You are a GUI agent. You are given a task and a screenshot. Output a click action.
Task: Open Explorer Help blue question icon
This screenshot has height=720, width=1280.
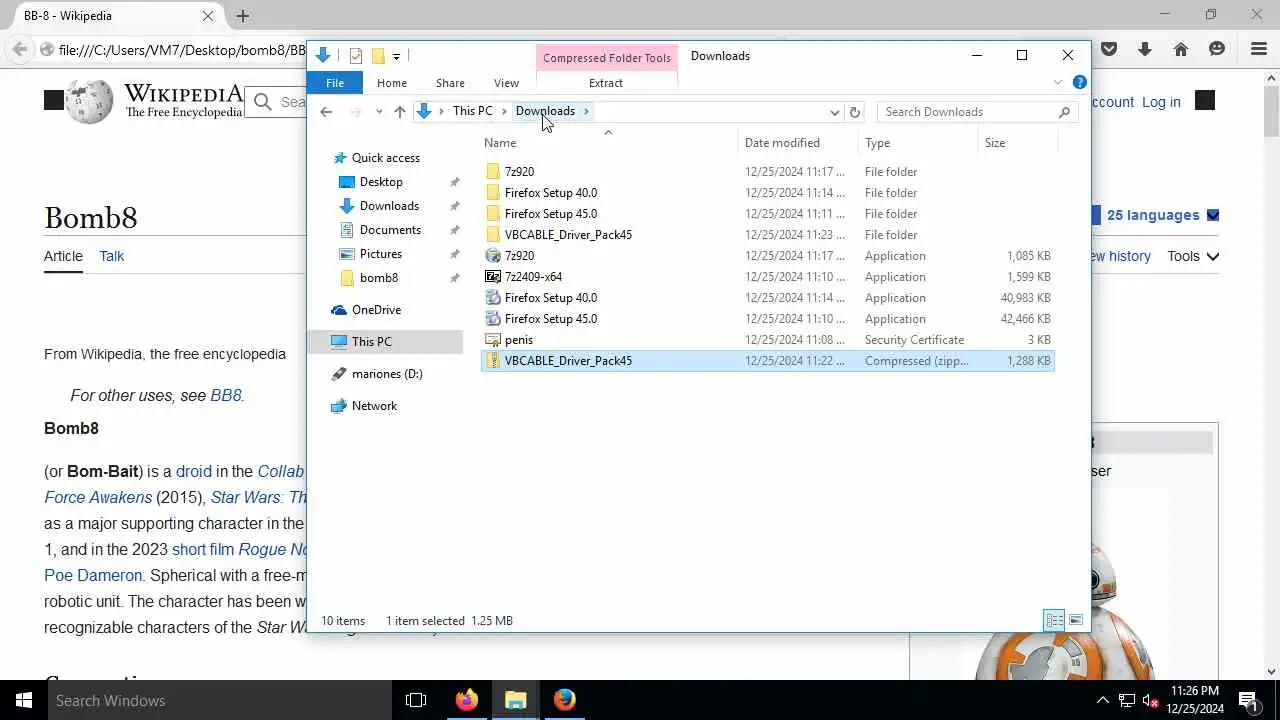(1080, 82)
